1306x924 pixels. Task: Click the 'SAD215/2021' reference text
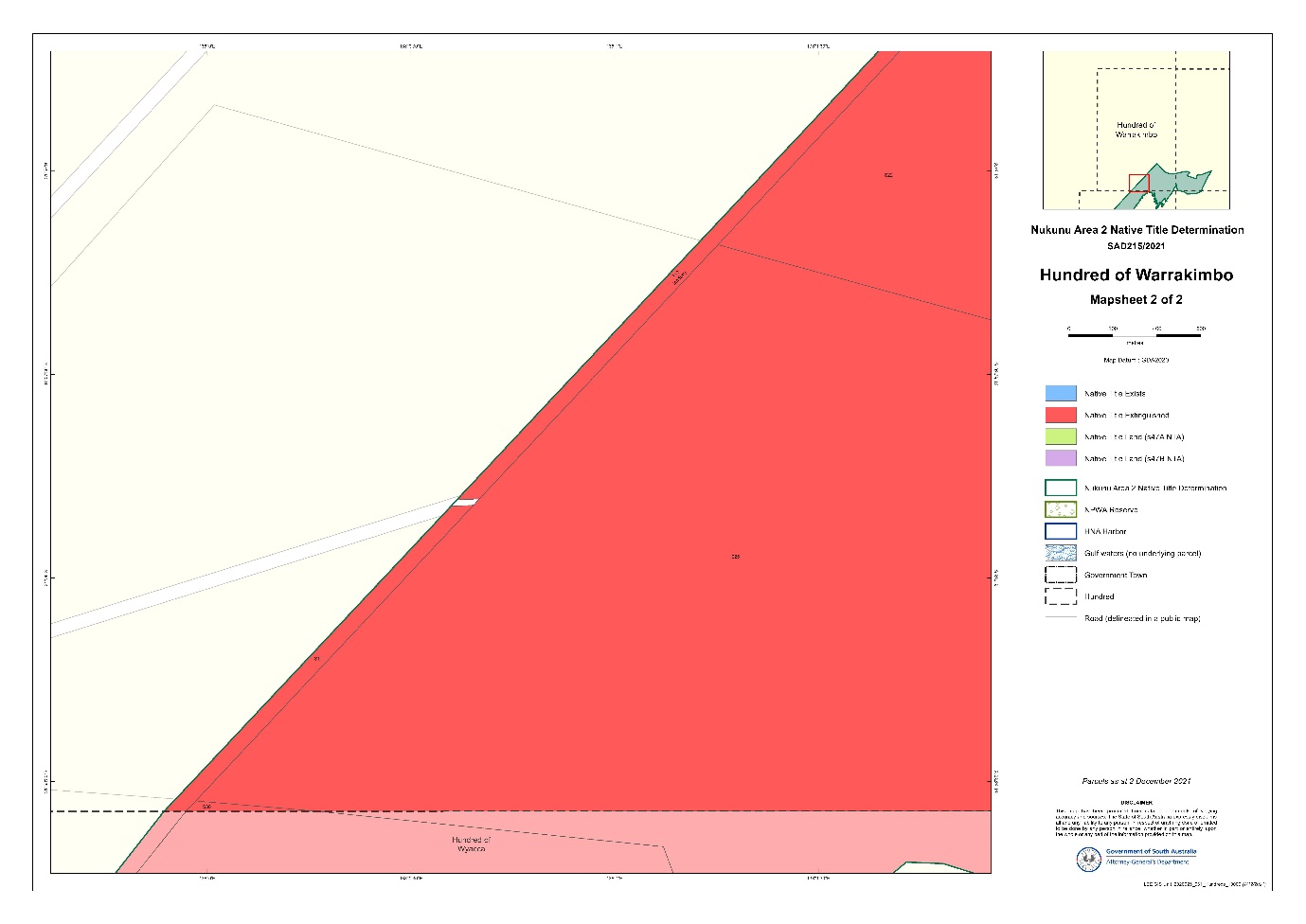pos(1136,246)
